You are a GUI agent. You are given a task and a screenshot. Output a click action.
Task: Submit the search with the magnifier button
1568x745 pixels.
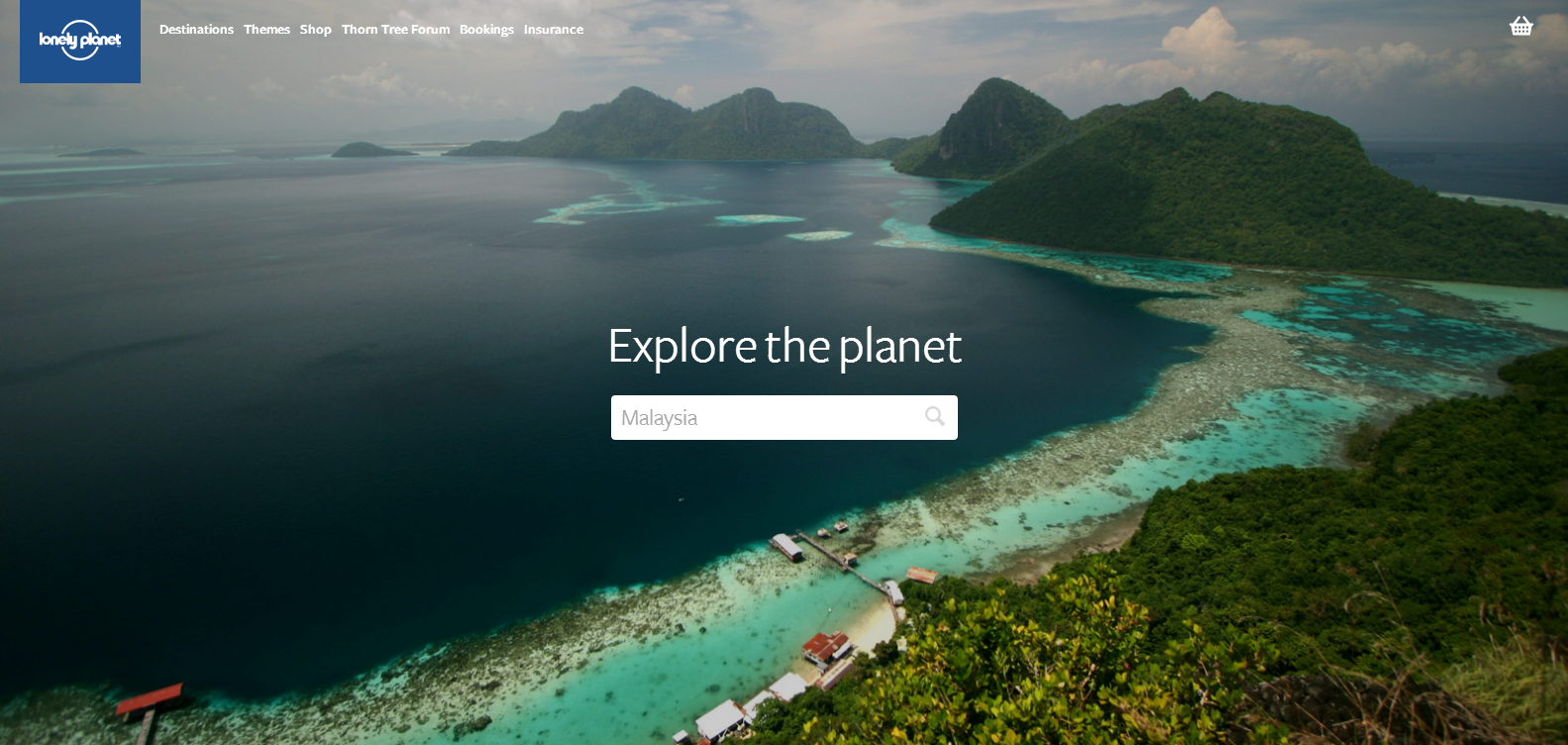[934, 416]
